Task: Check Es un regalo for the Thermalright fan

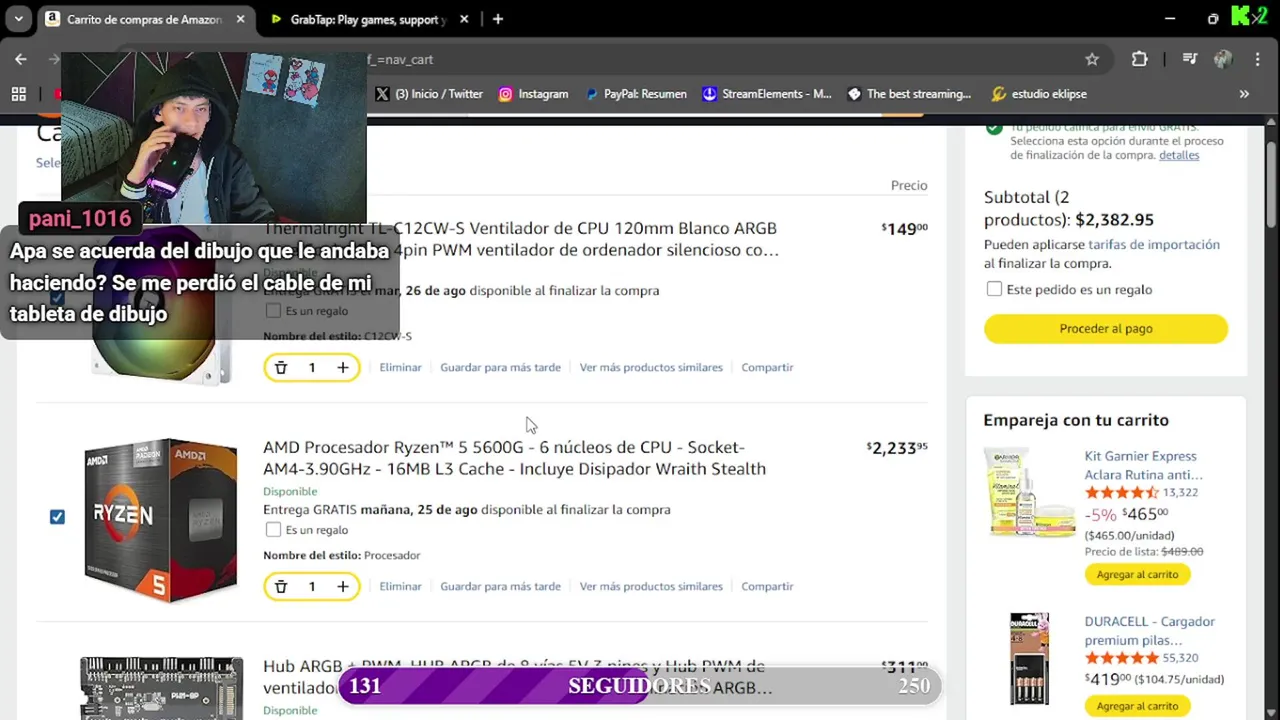Action: click(x=273, y=311)
